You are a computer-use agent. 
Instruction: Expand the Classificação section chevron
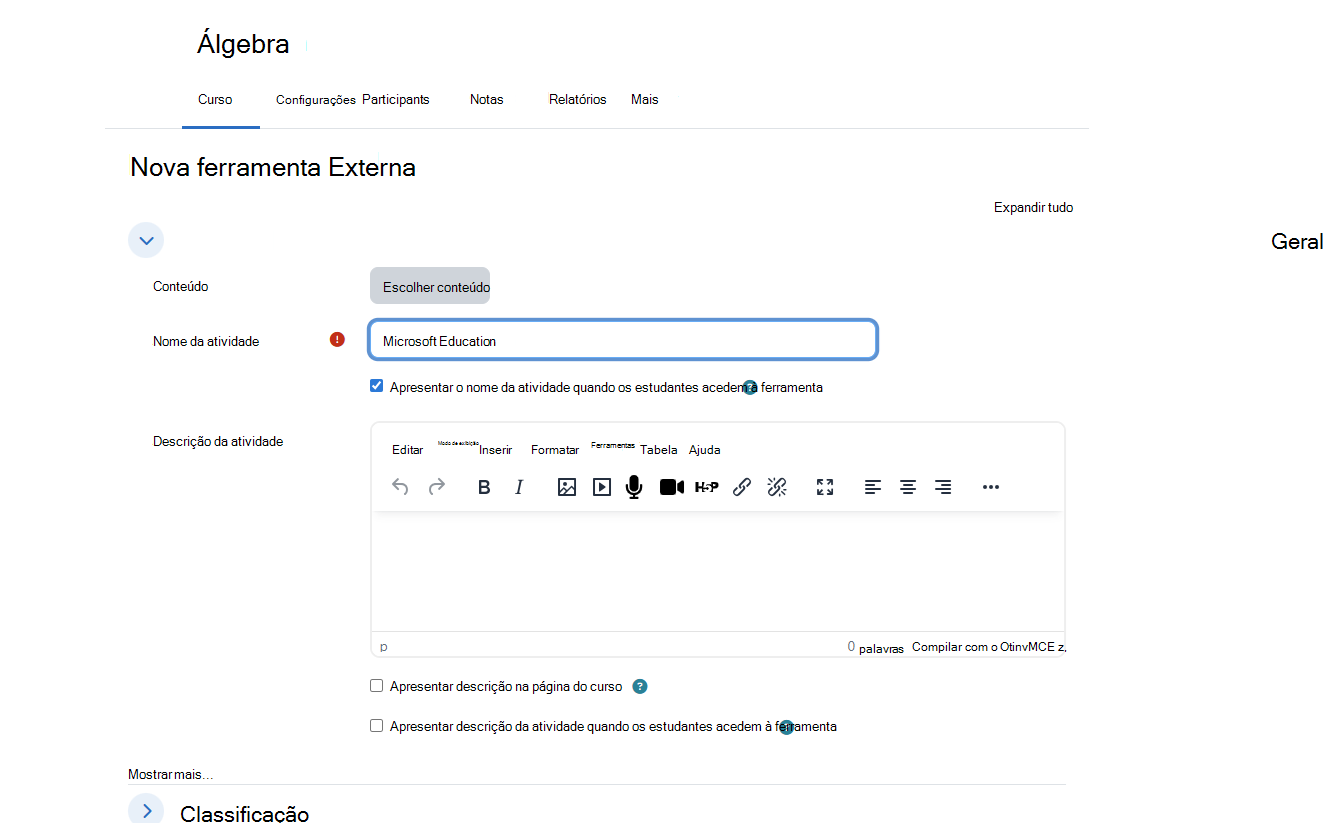click(146, 810)
